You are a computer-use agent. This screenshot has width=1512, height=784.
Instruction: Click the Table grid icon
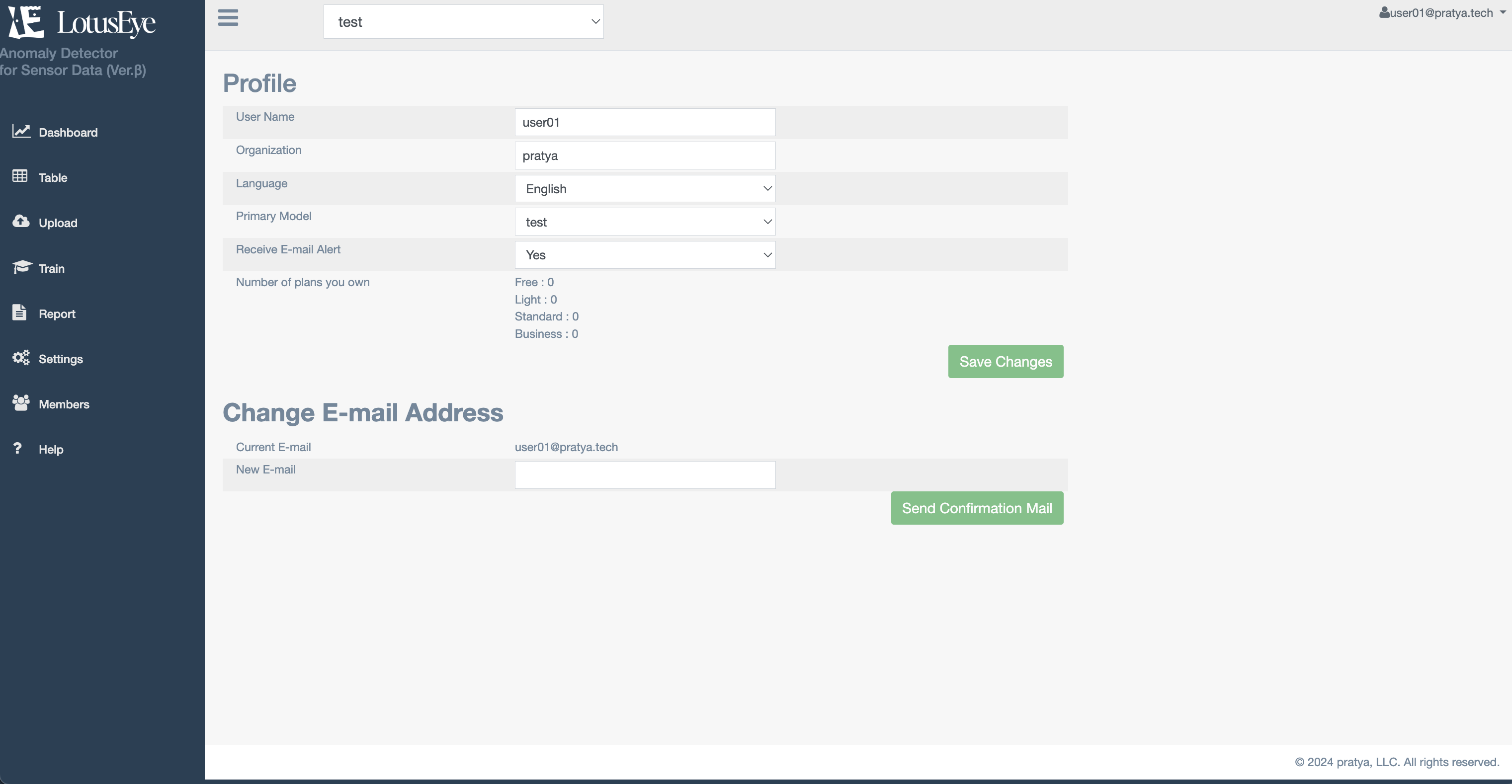[20, 176]
